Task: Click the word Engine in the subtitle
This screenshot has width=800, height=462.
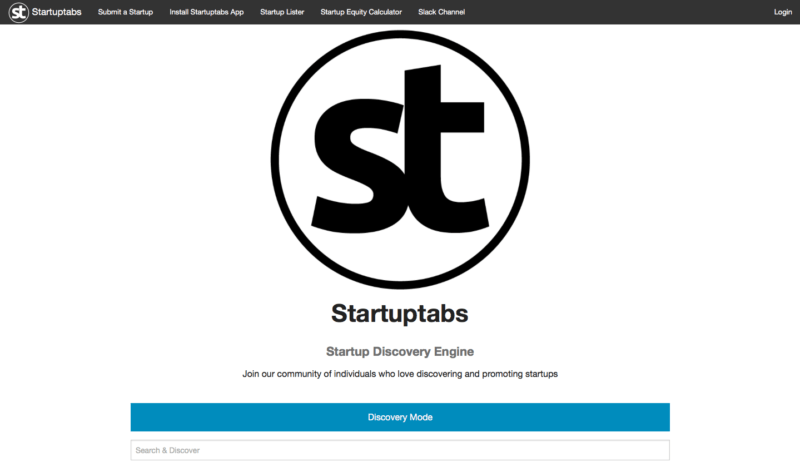Action: click(452, 352)
